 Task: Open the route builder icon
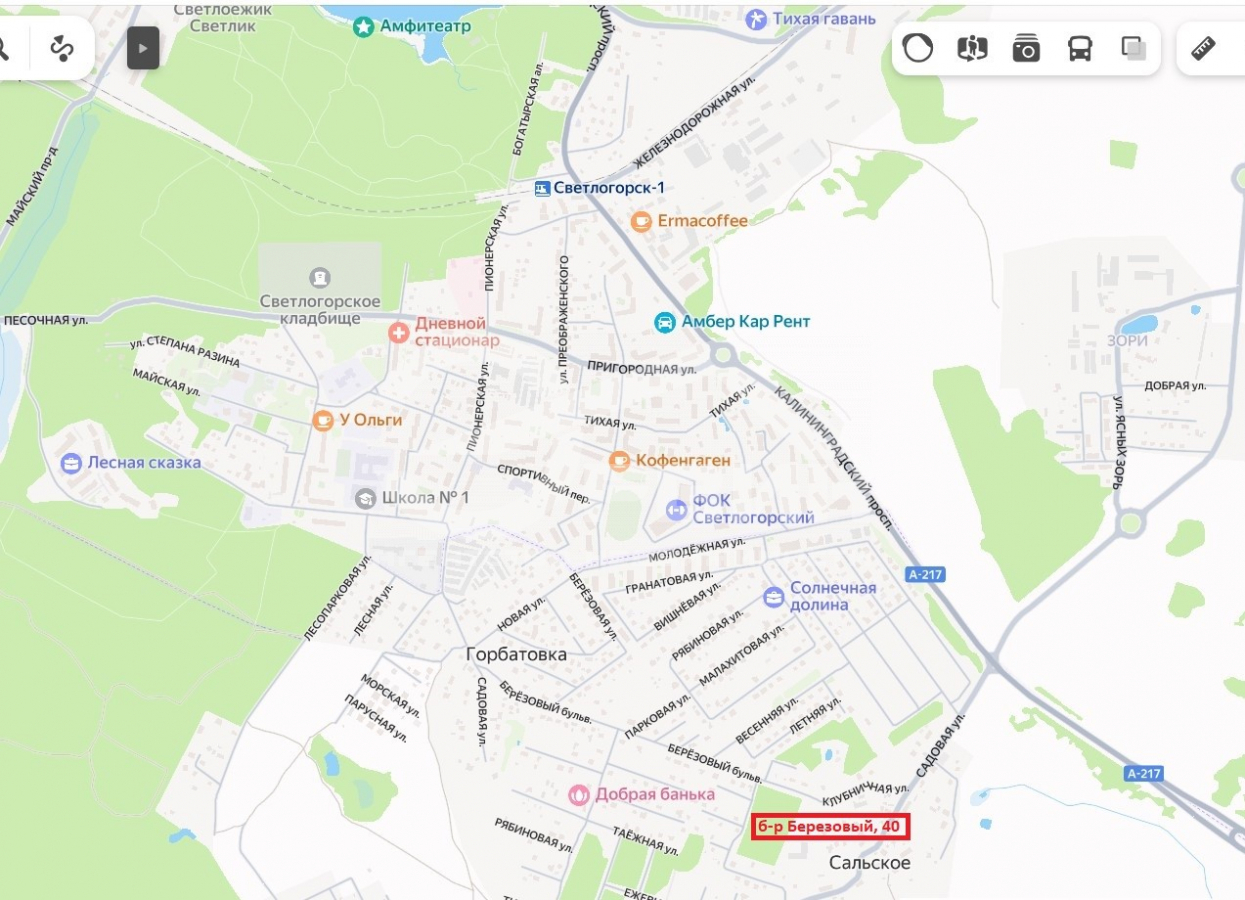pos(62,48)
